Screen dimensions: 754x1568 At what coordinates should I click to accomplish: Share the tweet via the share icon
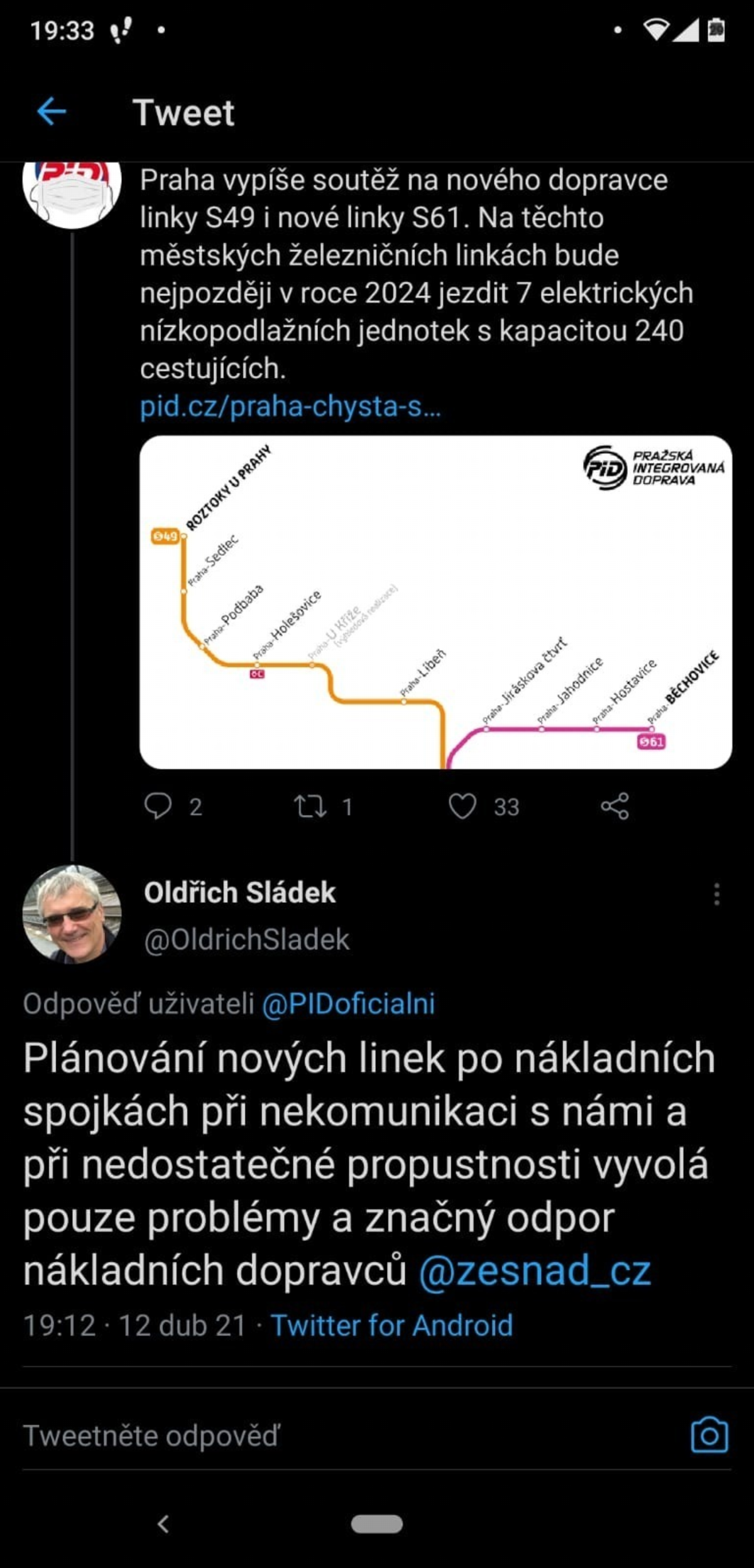tap(615, 806)
